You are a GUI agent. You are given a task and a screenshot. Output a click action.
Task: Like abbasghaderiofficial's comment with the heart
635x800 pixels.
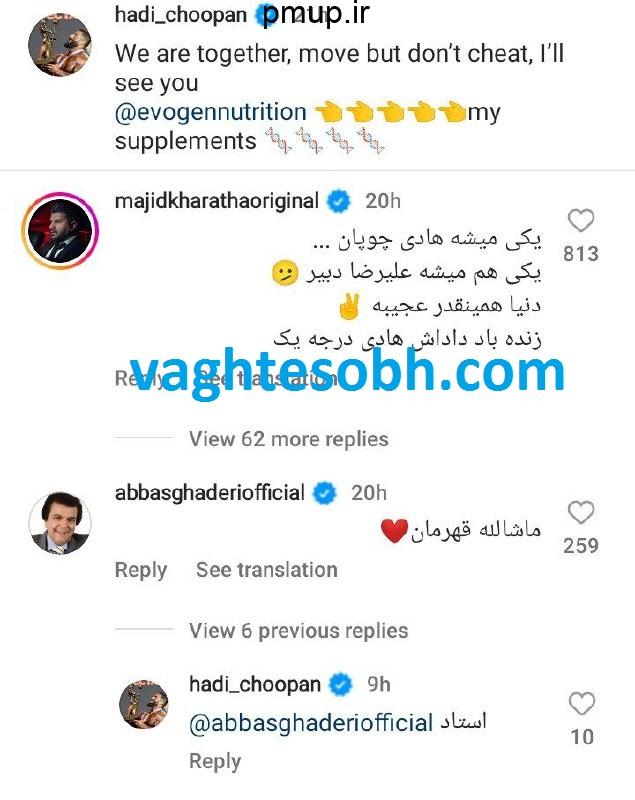[x=581, y=512]
